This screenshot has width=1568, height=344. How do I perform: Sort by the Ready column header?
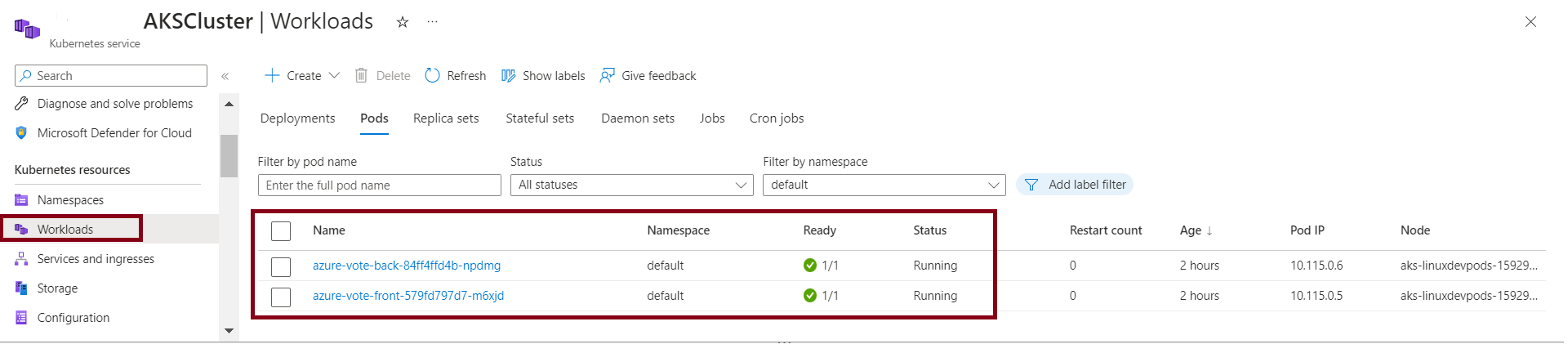click(x=819, y=230)
